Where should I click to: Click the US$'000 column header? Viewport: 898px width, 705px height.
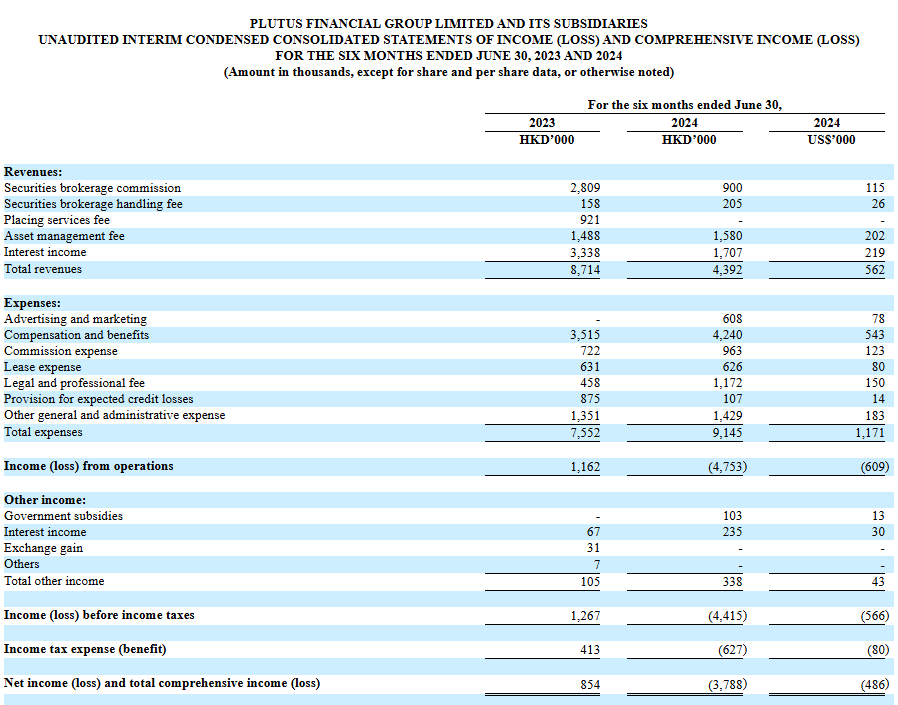831,140
